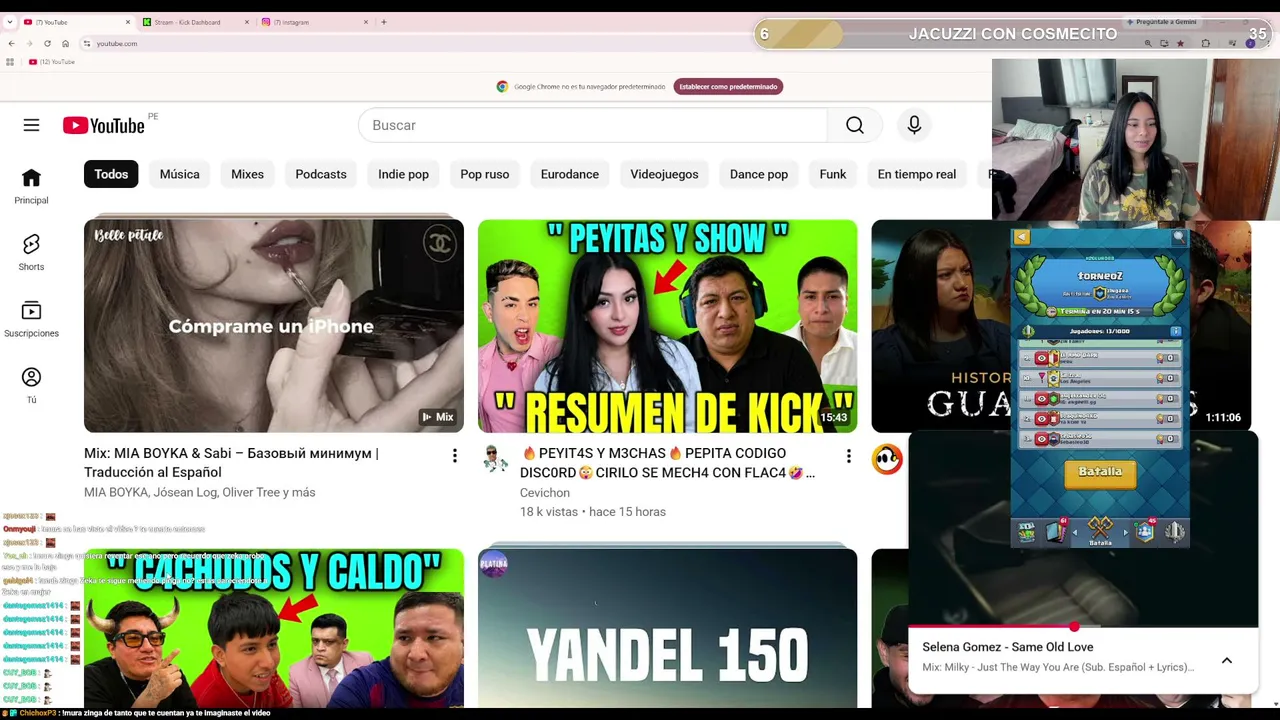Open the Tú profile section
This screenshot has width=1280, height=720.
coord(31,385)
